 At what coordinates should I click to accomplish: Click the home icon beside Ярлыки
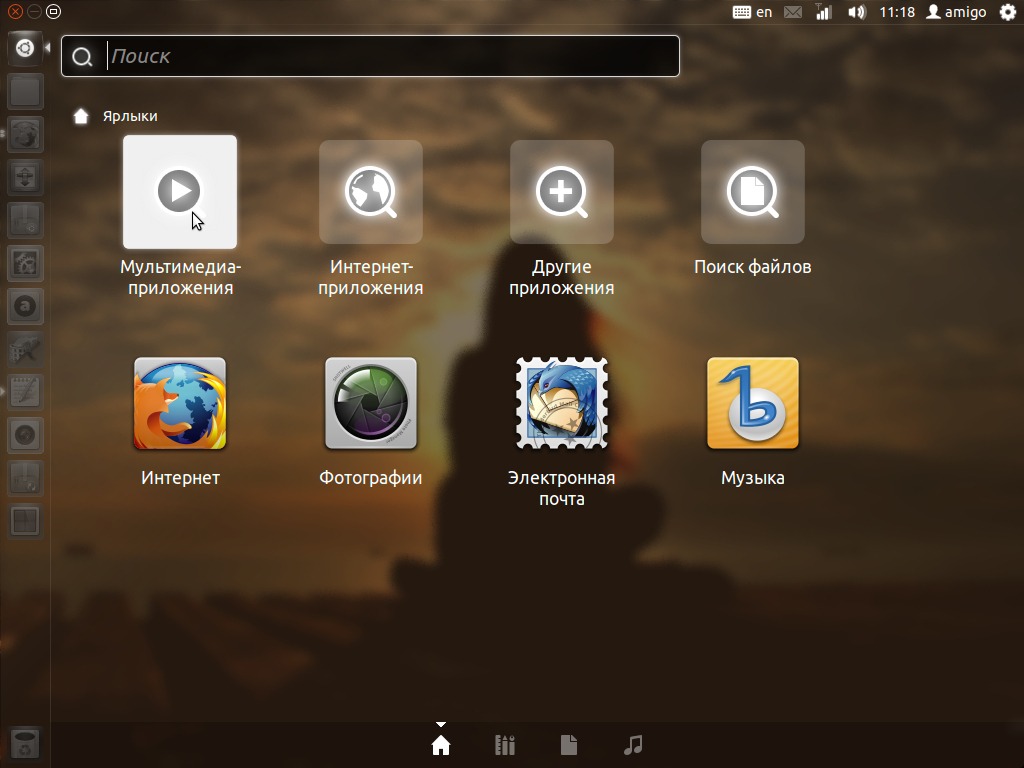pyautogui.click(x=81, y=116)
